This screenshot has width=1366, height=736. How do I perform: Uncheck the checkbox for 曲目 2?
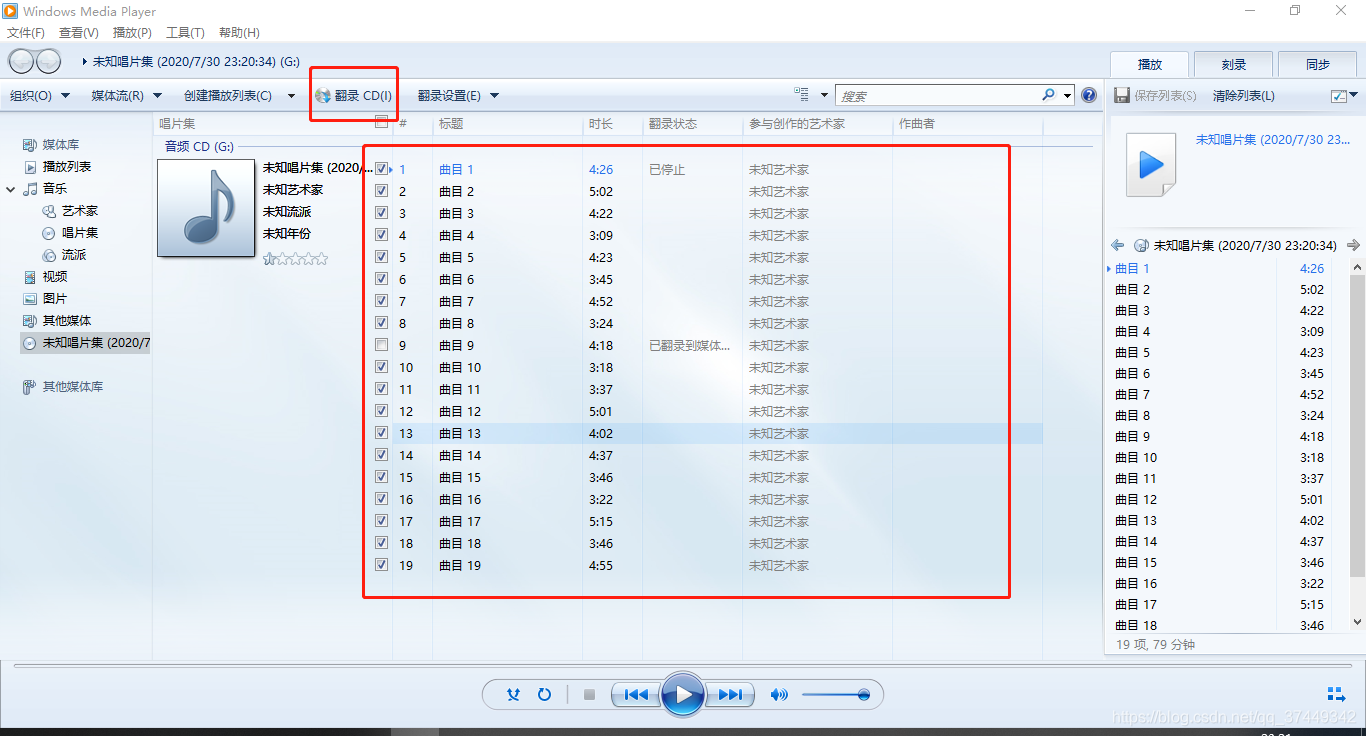[381, 190]
